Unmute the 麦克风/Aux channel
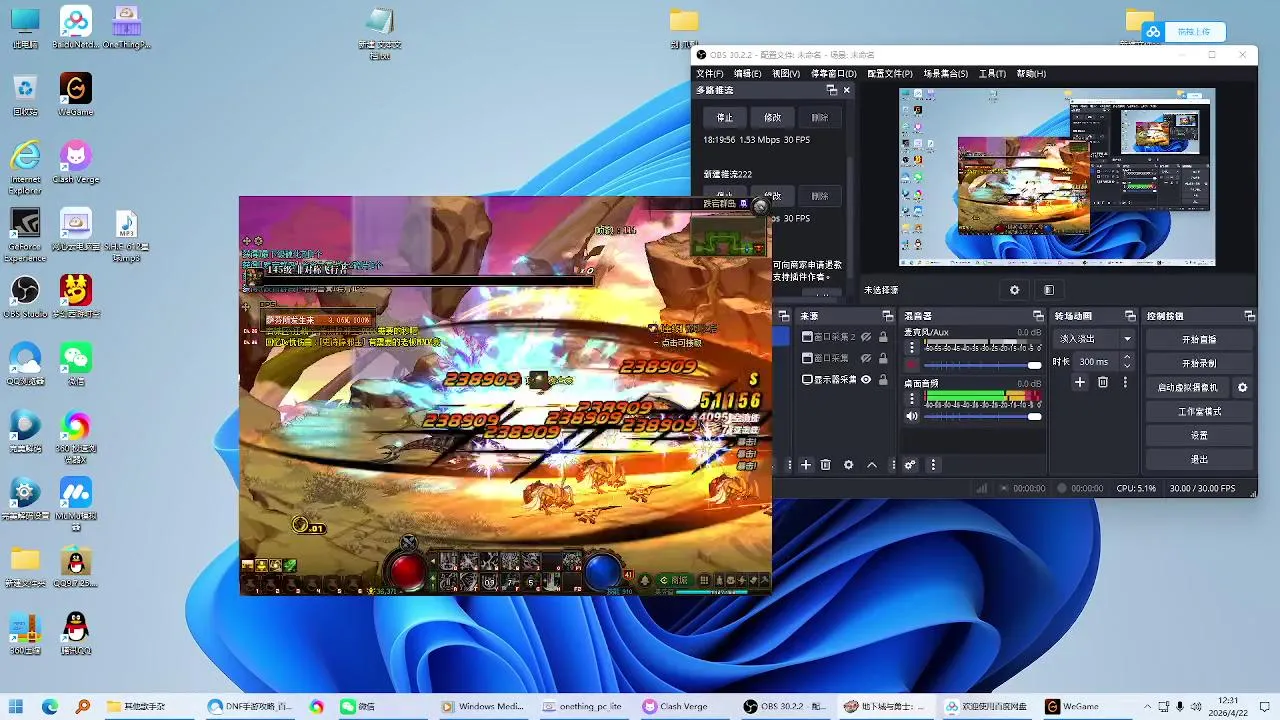The width and height of the screenshot is (1280, 720). tap(912, 365)
